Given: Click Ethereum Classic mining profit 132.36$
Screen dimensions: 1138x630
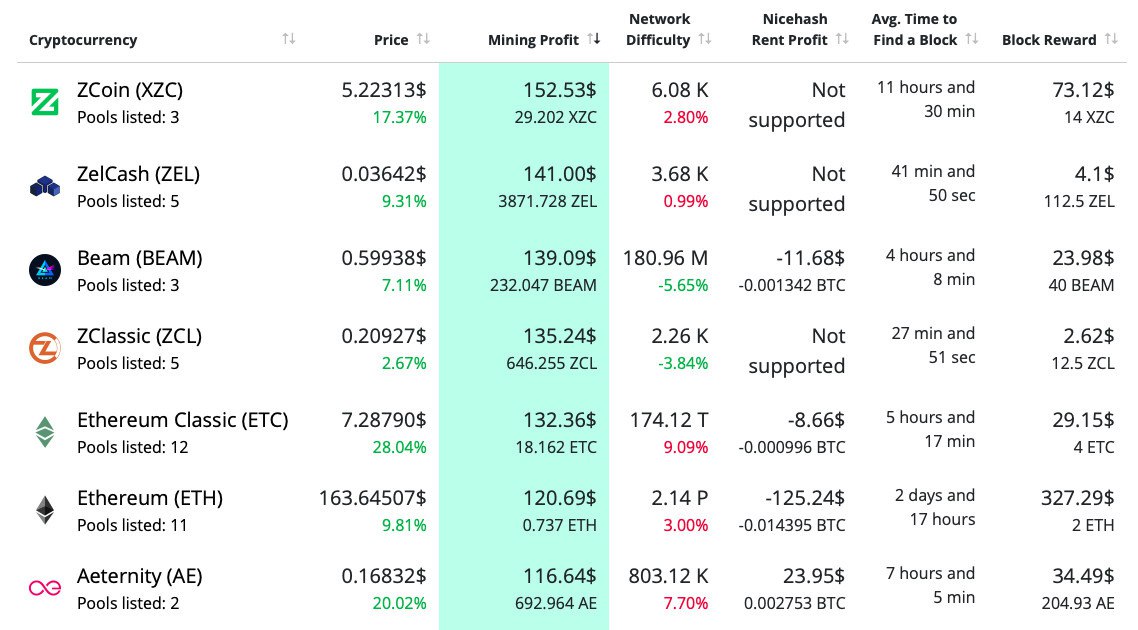Looking at the screenshot, I should pyautogui.click(x=560, y=420).
